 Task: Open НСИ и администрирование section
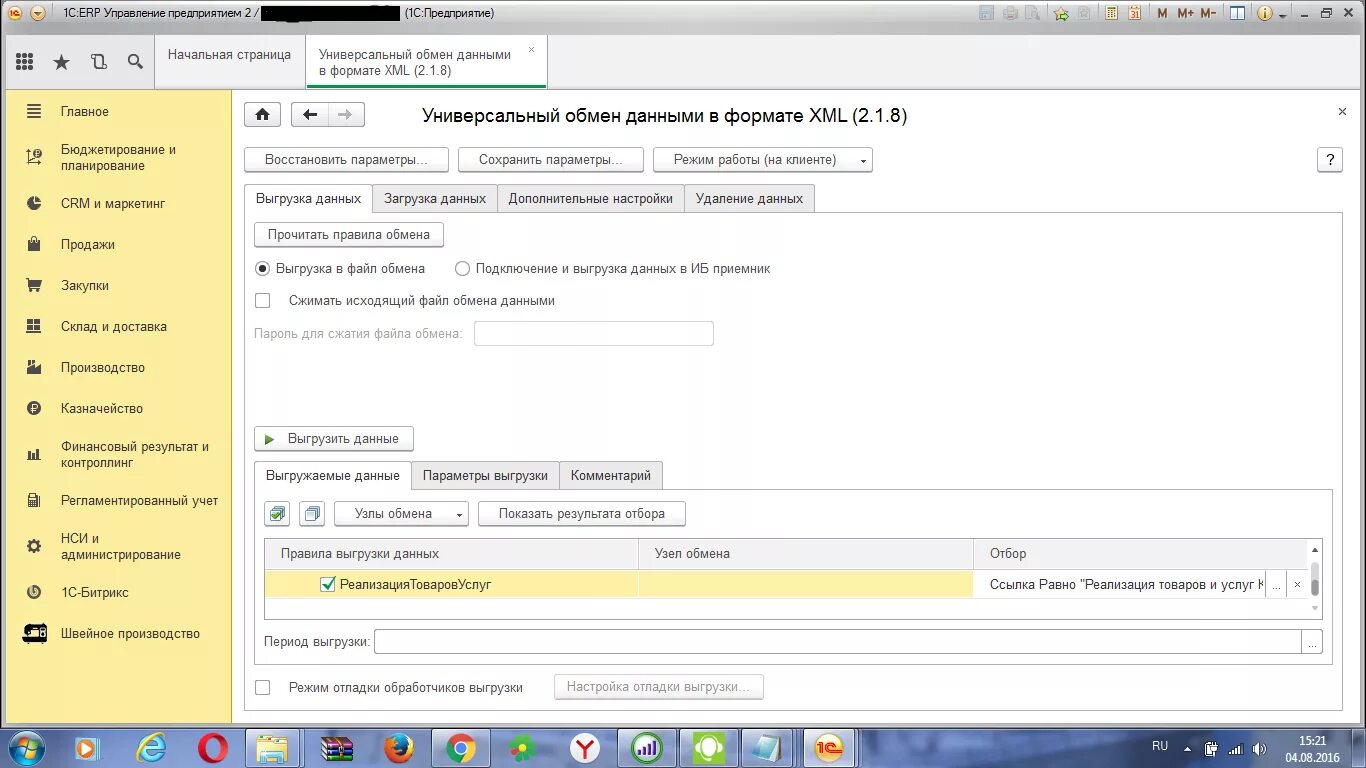click(x=120, y=546)
